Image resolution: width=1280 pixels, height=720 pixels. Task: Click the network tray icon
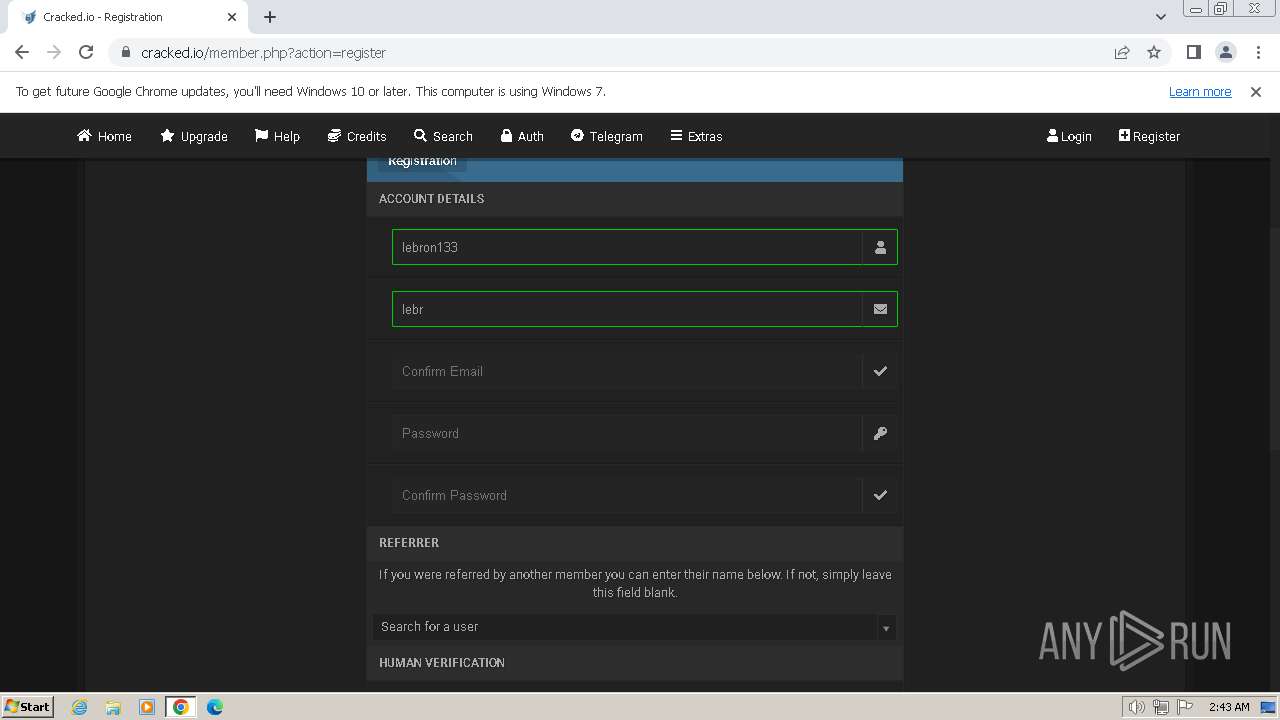pos(1161,707)
